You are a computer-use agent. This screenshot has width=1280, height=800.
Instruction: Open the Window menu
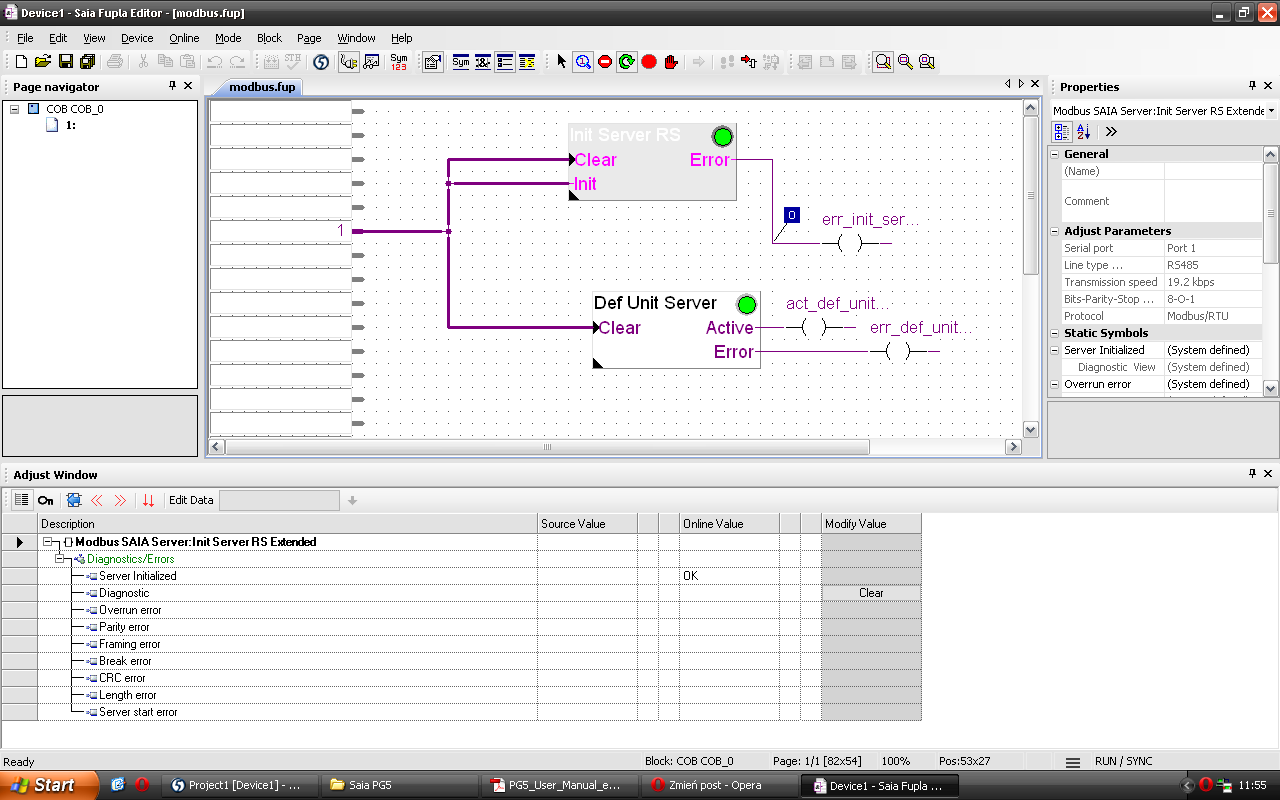(x=356, y=38)
